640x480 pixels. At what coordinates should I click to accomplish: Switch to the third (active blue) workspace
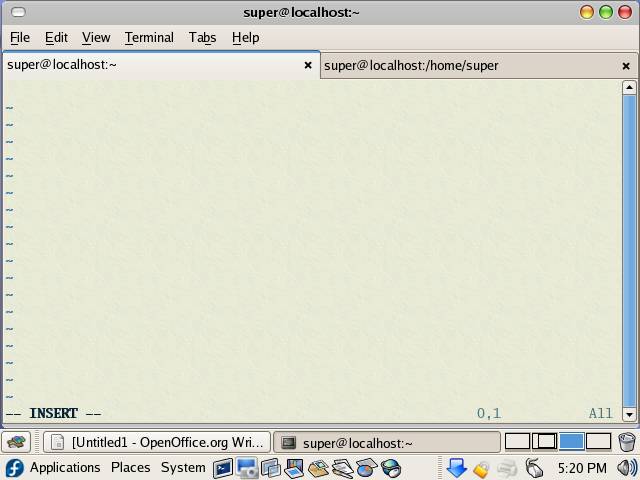[571, 442]
